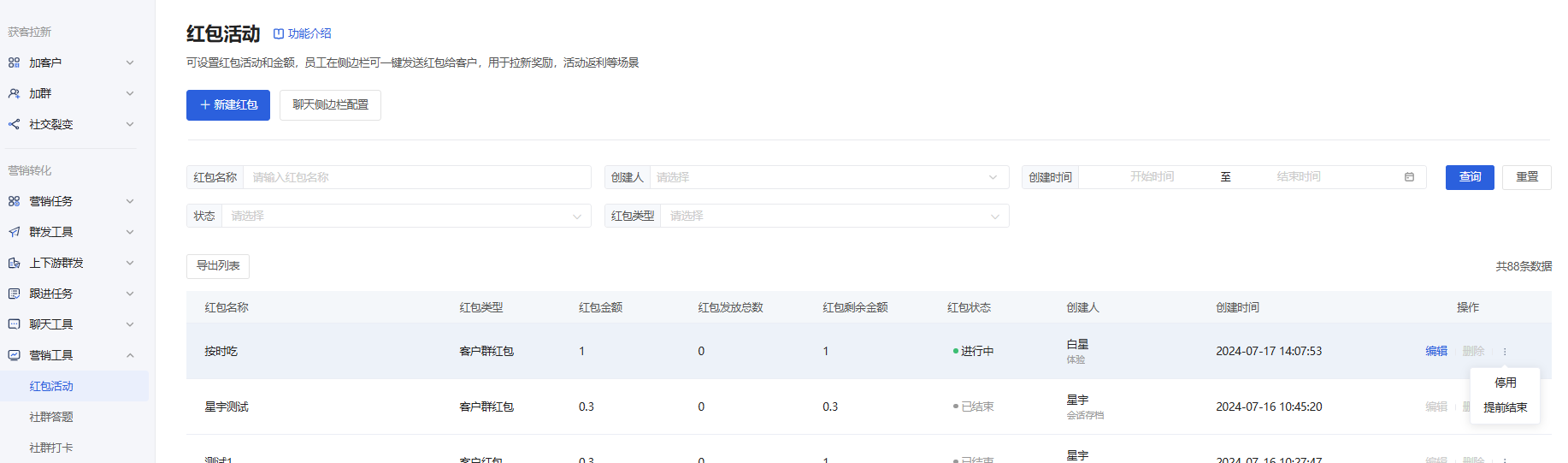
Task: Click the 导出列表 button
Action: pos(218,266)
